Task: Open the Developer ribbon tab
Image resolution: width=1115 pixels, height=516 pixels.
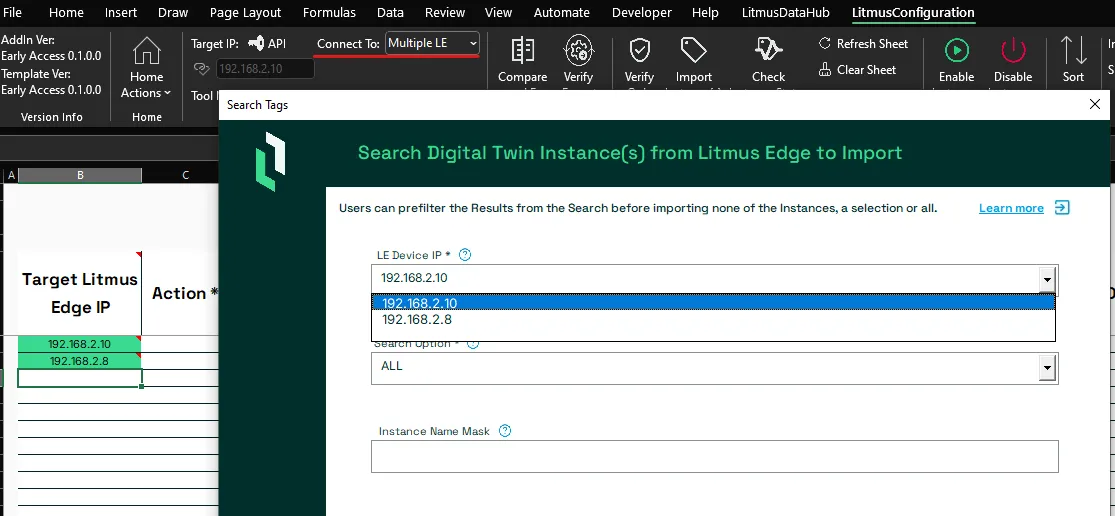Action: (641, 13)
